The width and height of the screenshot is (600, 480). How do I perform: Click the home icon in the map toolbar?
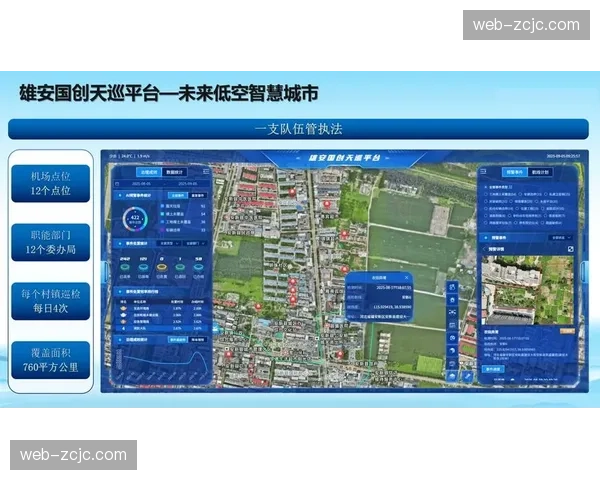[x=452, y=300]
